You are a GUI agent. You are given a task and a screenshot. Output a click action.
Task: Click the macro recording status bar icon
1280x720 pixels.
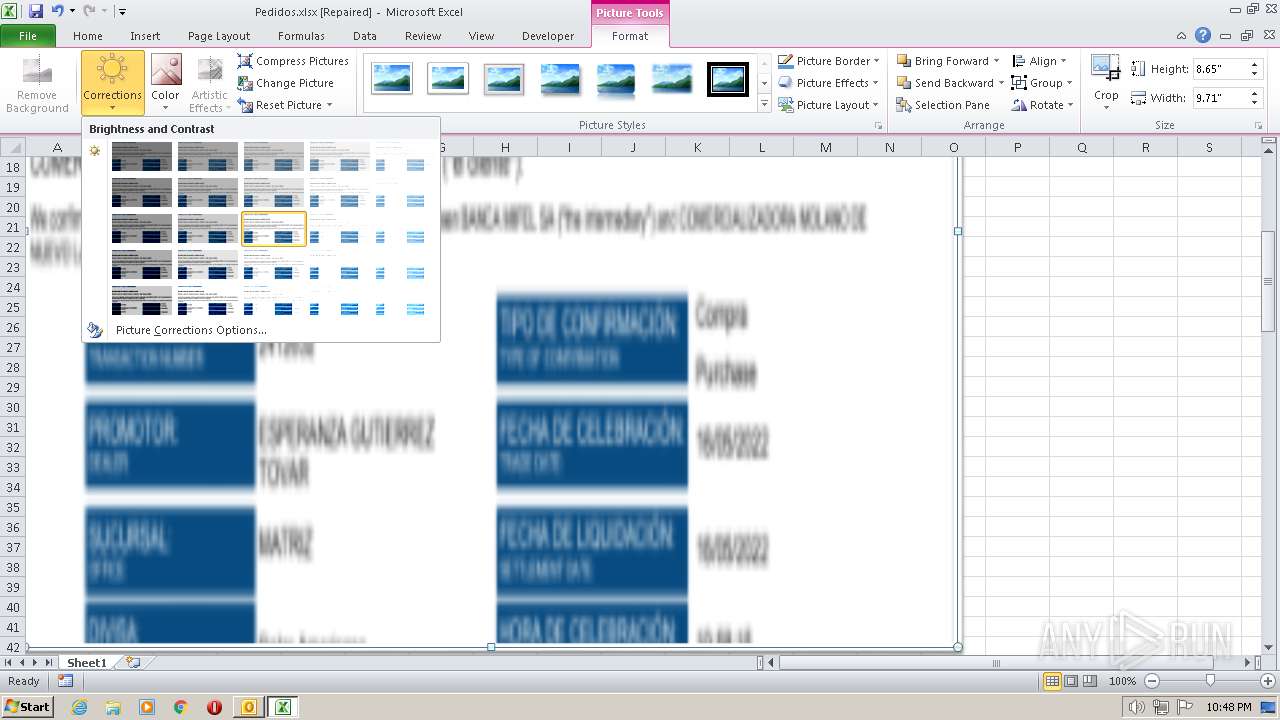coord(65,681)
